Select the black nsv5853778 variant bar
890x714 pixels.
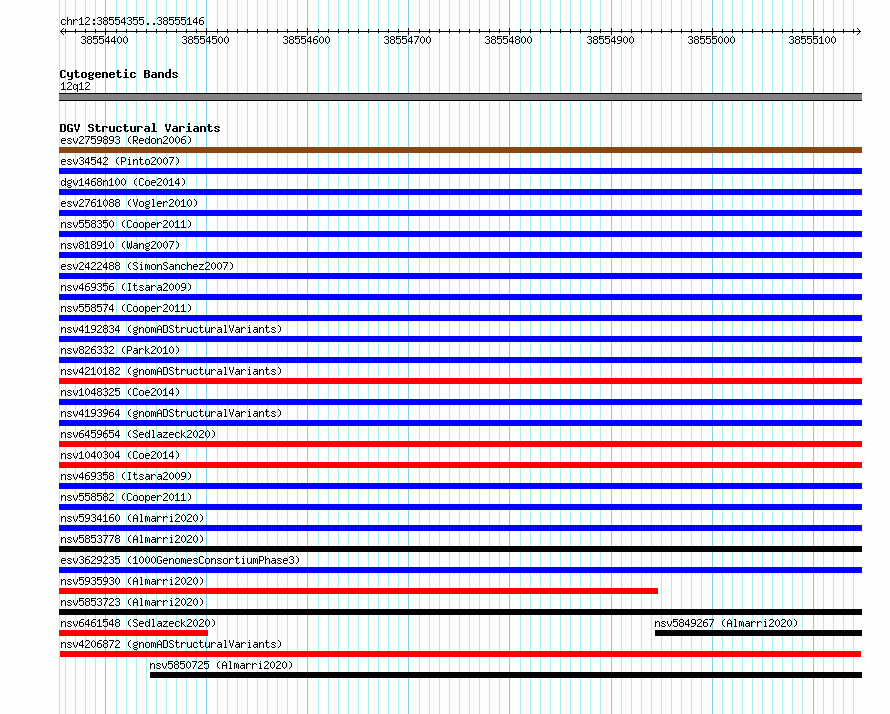coord(460,549)
